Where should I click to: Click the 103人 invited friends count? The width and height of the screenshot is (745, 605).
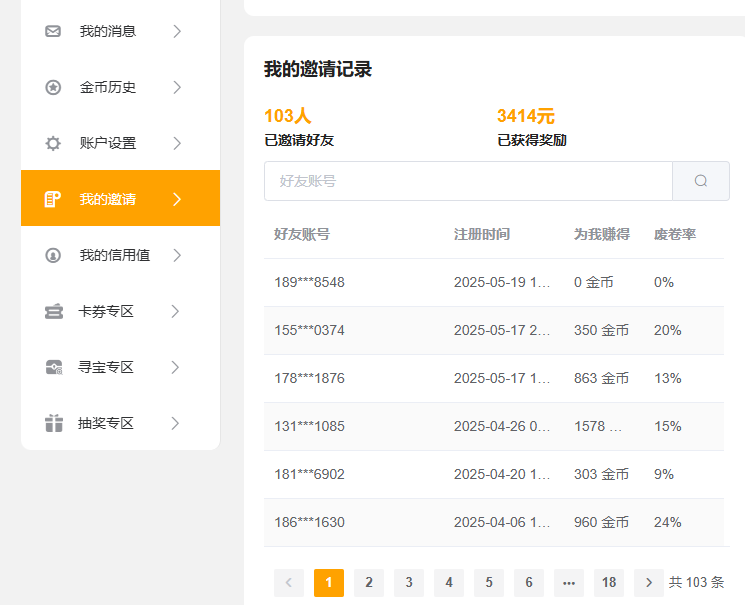(x=287, y=116)
